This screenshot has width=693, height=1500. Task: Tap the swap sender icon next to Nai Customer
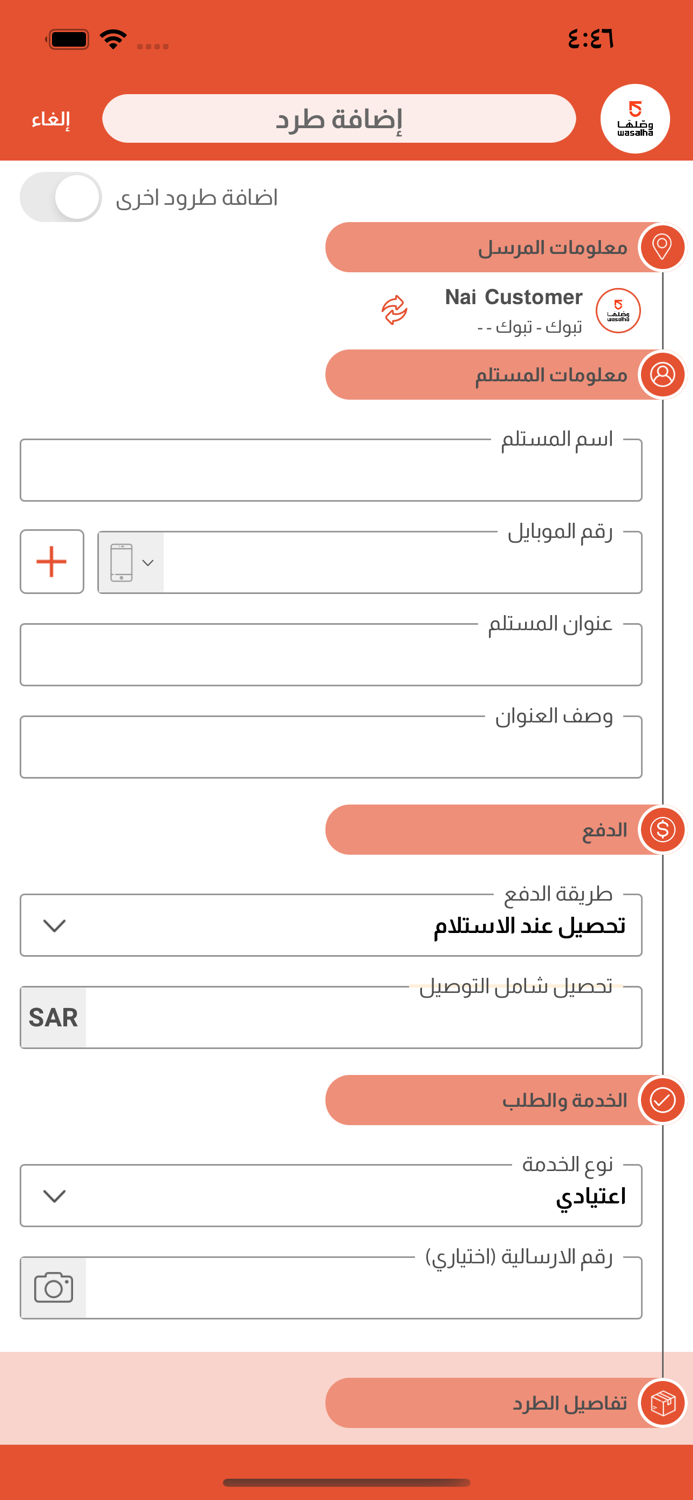pos(396,311)
